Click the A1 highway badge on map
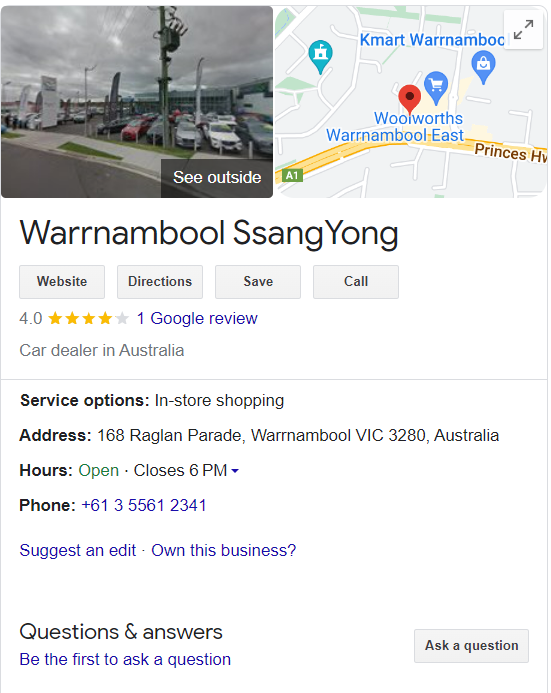The width and height of the screenshot is (551, 693). coord(292,175)
